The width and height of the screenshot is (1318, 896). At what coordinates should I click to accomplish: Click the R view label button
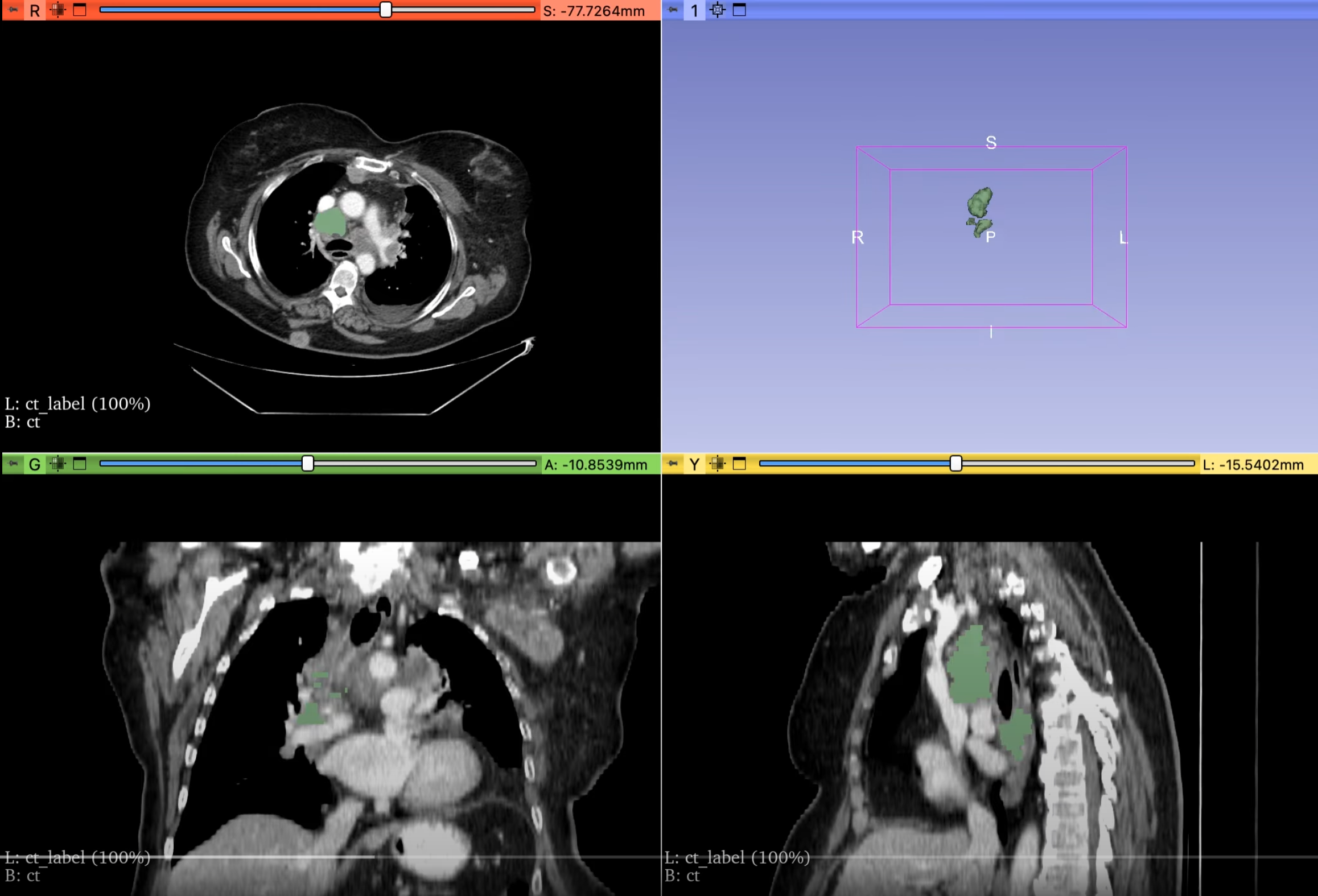(x=35, y=10)
